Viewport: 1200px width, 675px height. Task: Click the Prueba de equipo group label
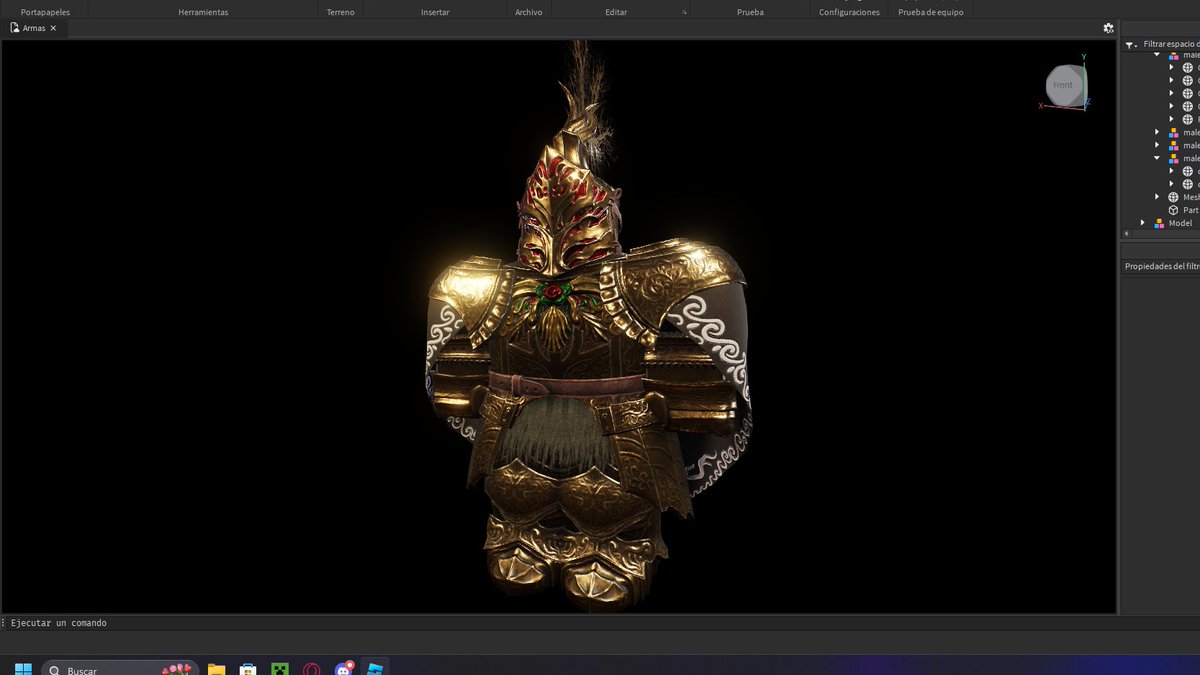931,12
